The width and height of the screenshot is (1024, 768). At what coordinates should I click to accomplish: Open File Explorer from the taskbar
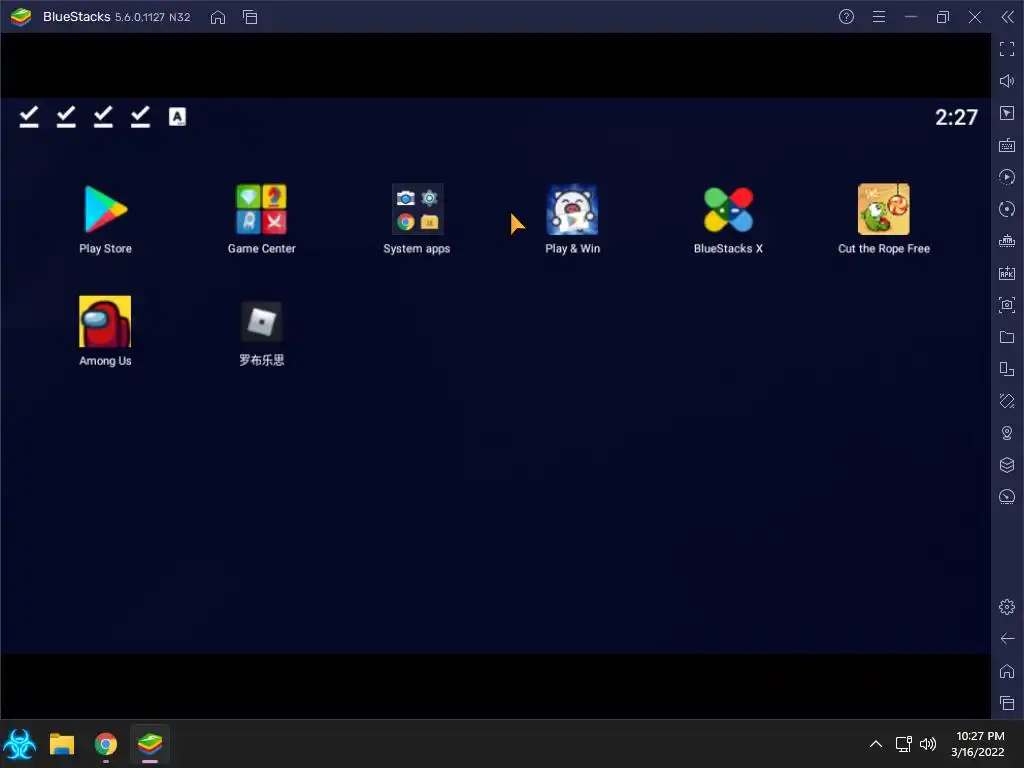(x=62, y=744)
